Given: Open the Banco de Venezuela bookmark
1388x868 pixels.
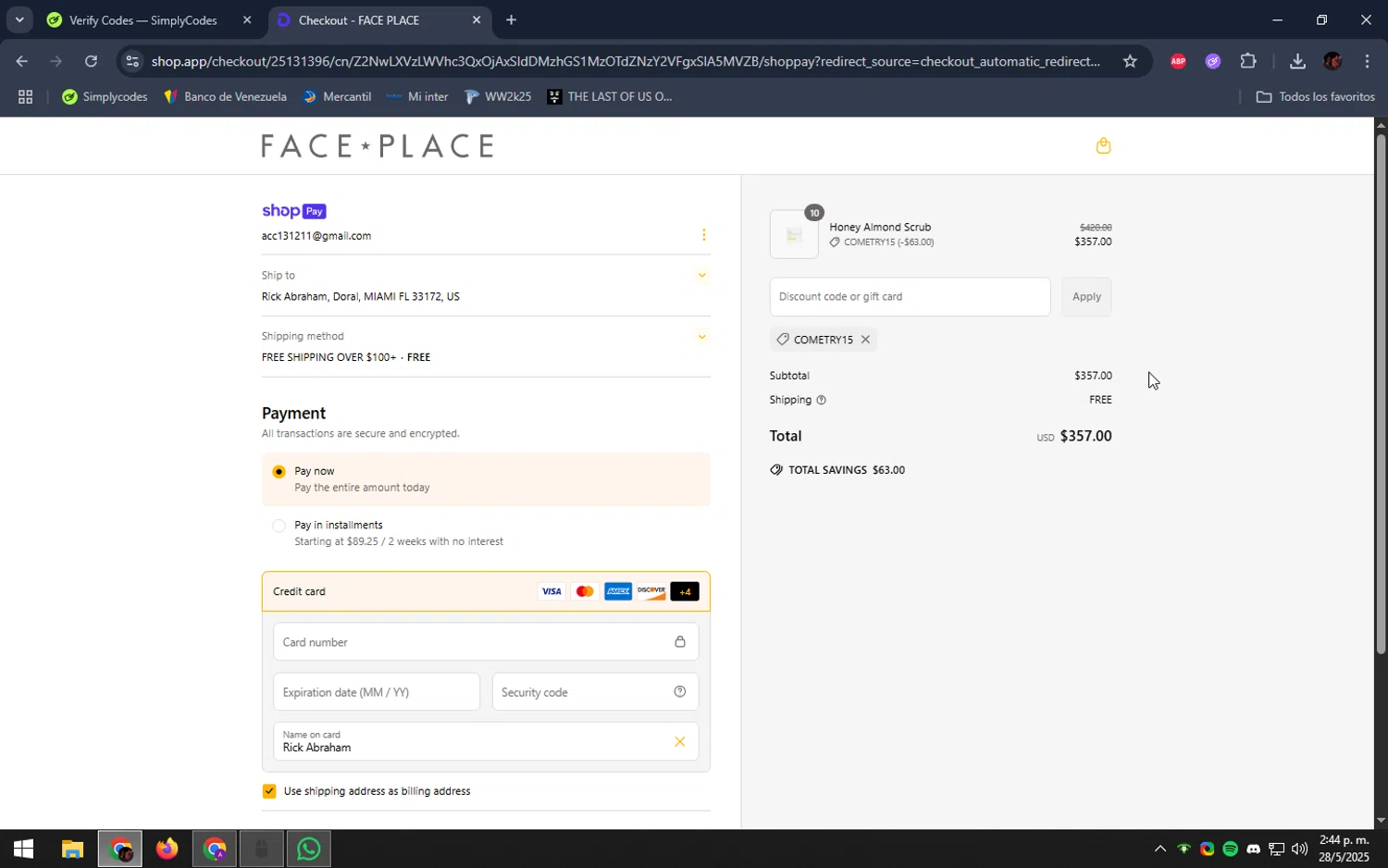Looking at the screenshot, I should [225, 96].
